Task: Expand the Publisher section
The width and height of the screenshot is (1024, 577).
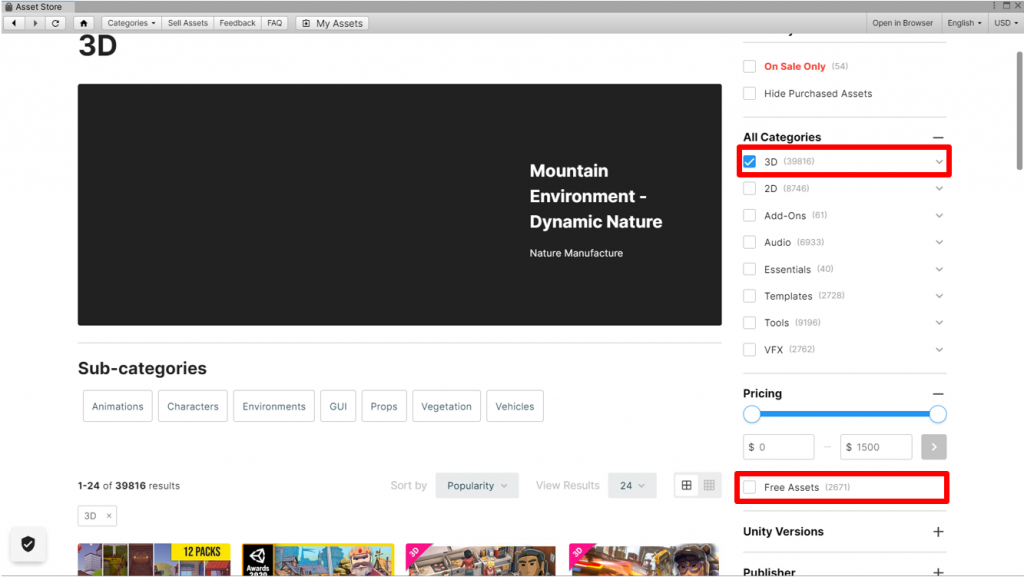Action: tap(938, 572)
